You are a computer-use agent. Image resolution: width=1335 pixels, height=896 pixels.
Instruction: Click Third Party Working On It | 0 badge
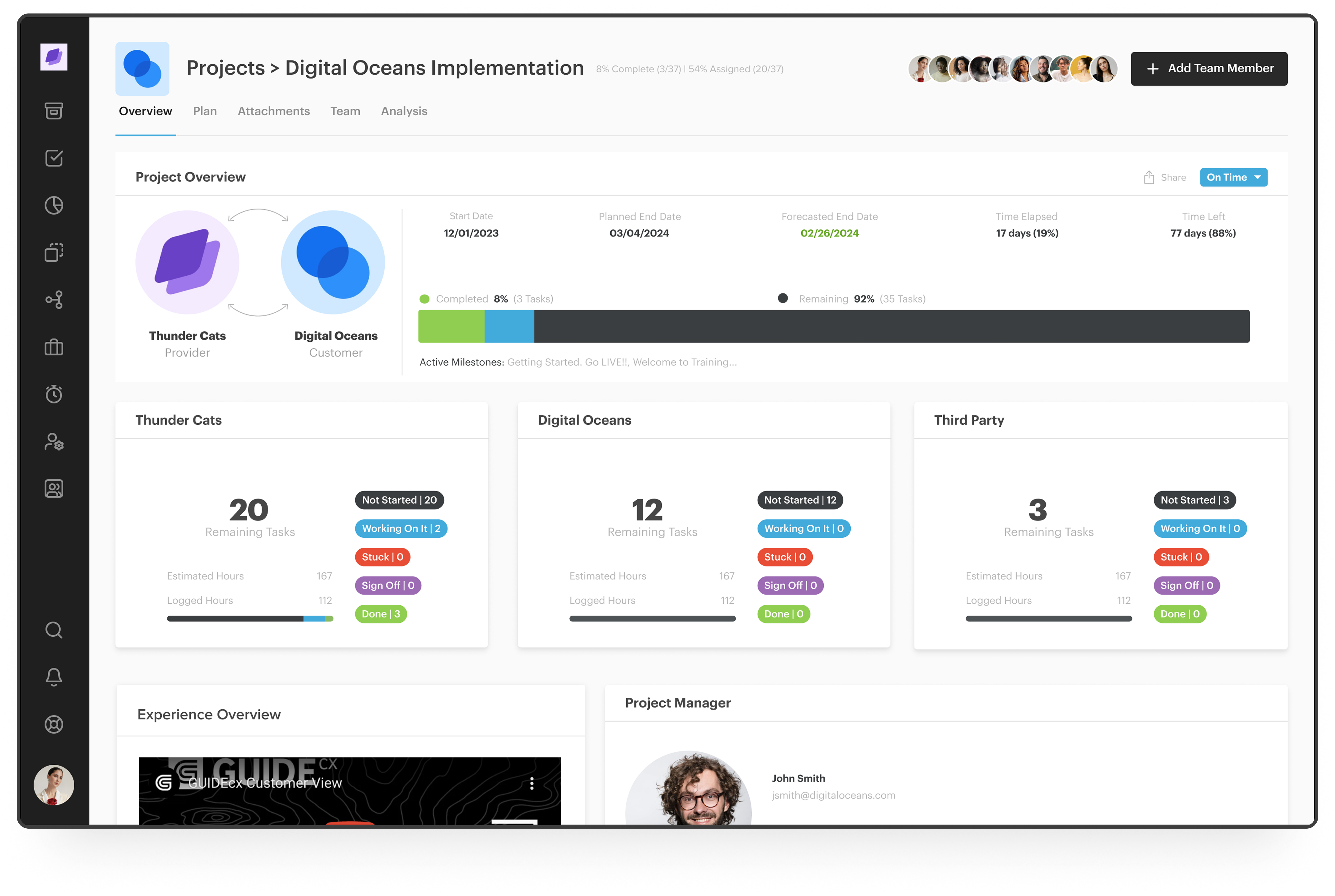[1200, 529]
